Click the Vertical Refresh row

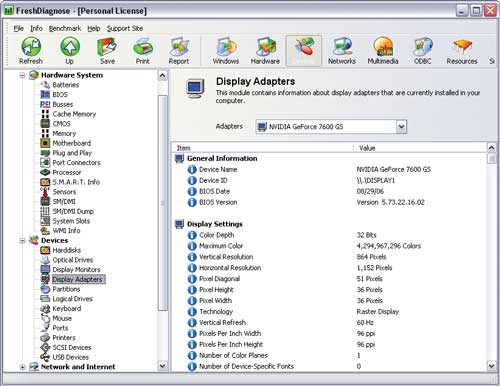329,322
